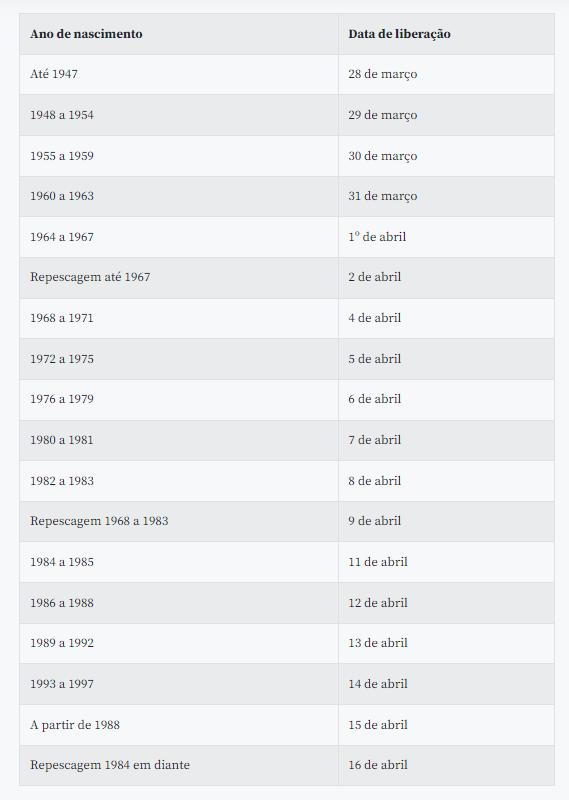Click the 'Data de liberação' column header
Image resolution: width=569 pixels, height=800 pixels.
[x=447, y=34]
